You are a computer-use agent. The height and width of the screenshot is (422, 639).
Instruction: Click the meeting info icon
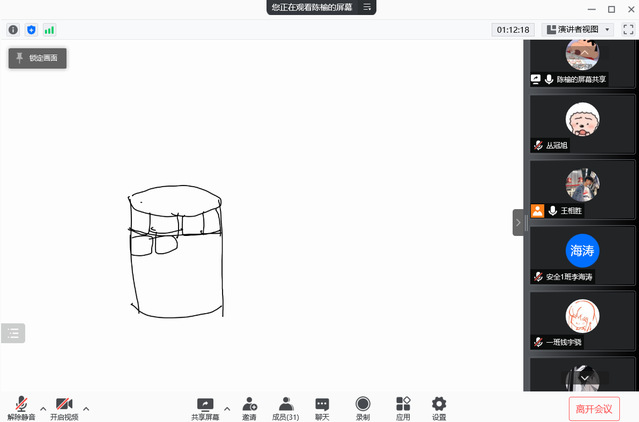coord(13,30)
